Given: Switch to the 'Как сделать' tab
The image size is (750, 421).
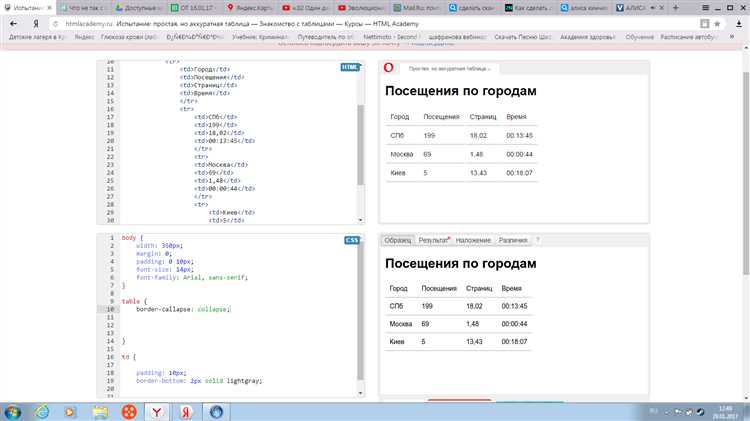Looking at the screenshot, I should click(528, 8).
